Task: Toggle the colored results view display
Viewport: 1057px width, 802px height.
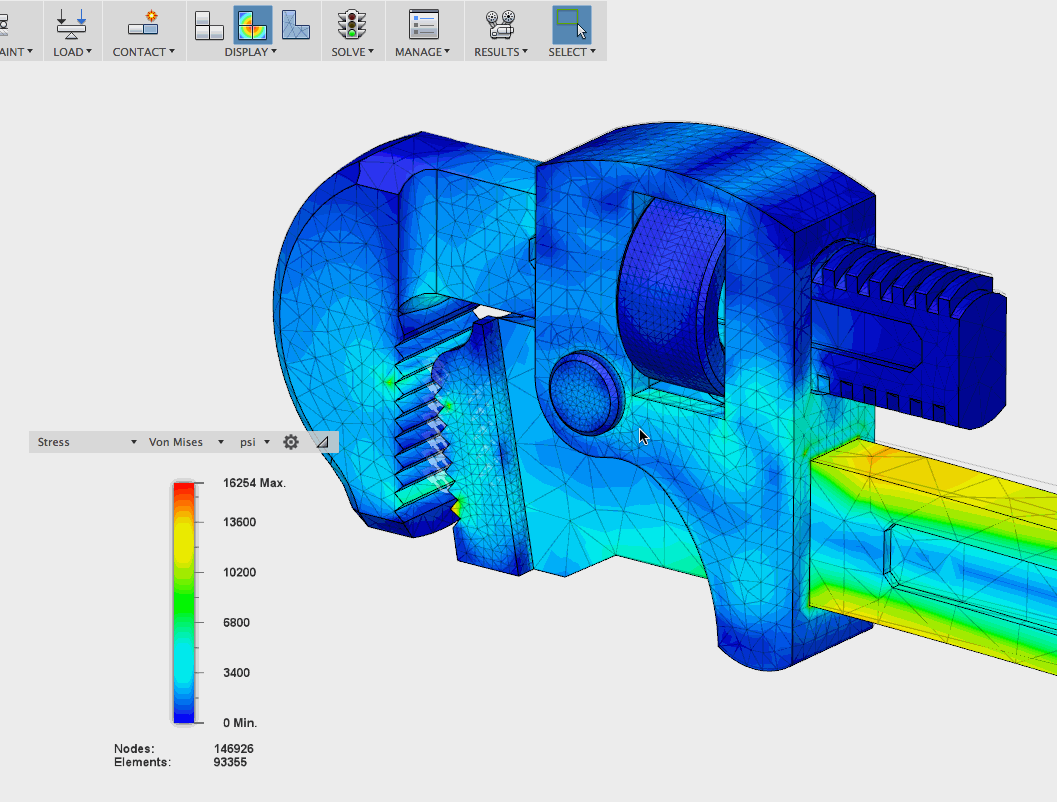Action: click(252, 24)
